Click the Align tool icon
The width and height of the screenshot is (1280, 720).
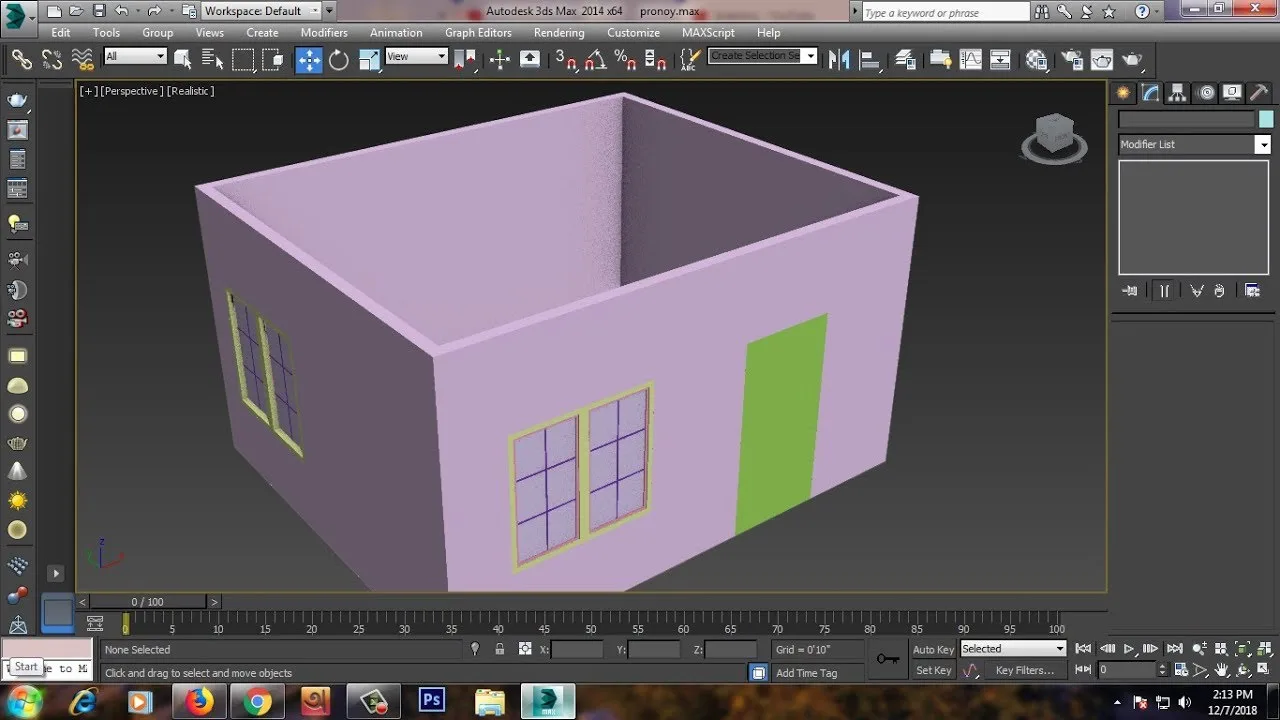(x=868, y=60)
